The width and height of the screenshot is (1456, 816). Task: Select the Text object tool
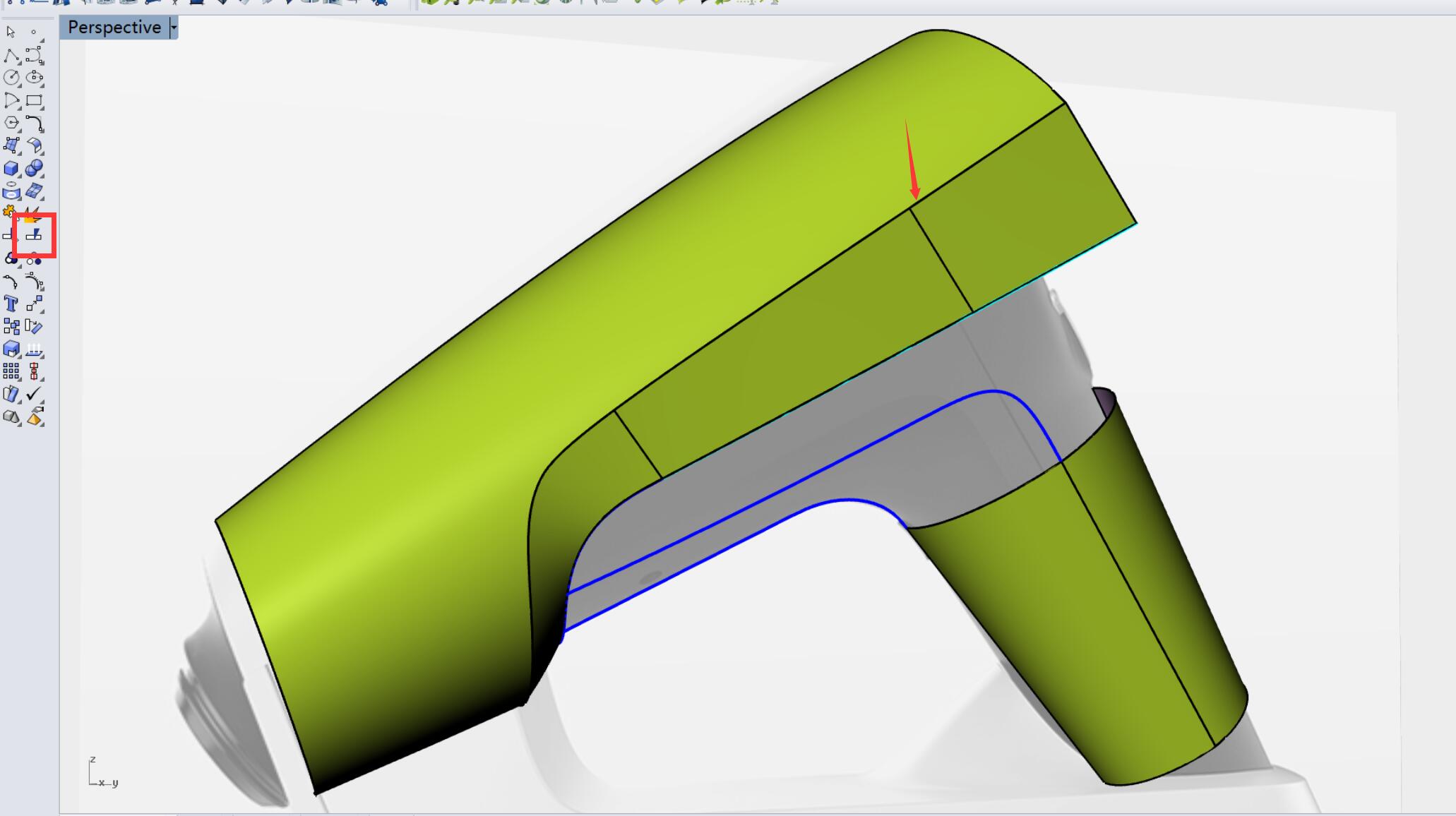11,304
